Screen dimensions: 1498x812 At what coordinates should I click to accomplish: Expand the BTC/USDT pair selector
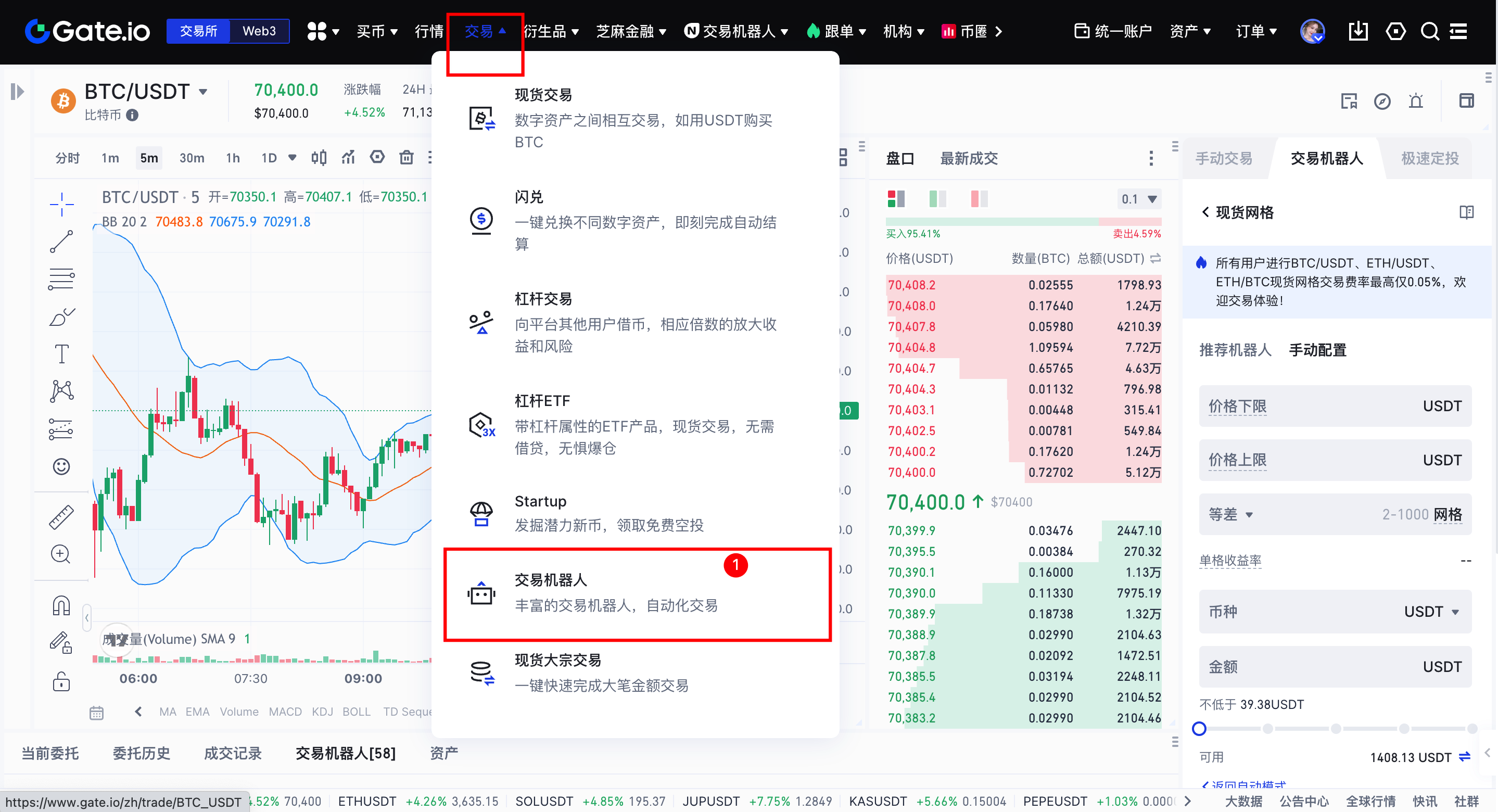pos(203,92)
